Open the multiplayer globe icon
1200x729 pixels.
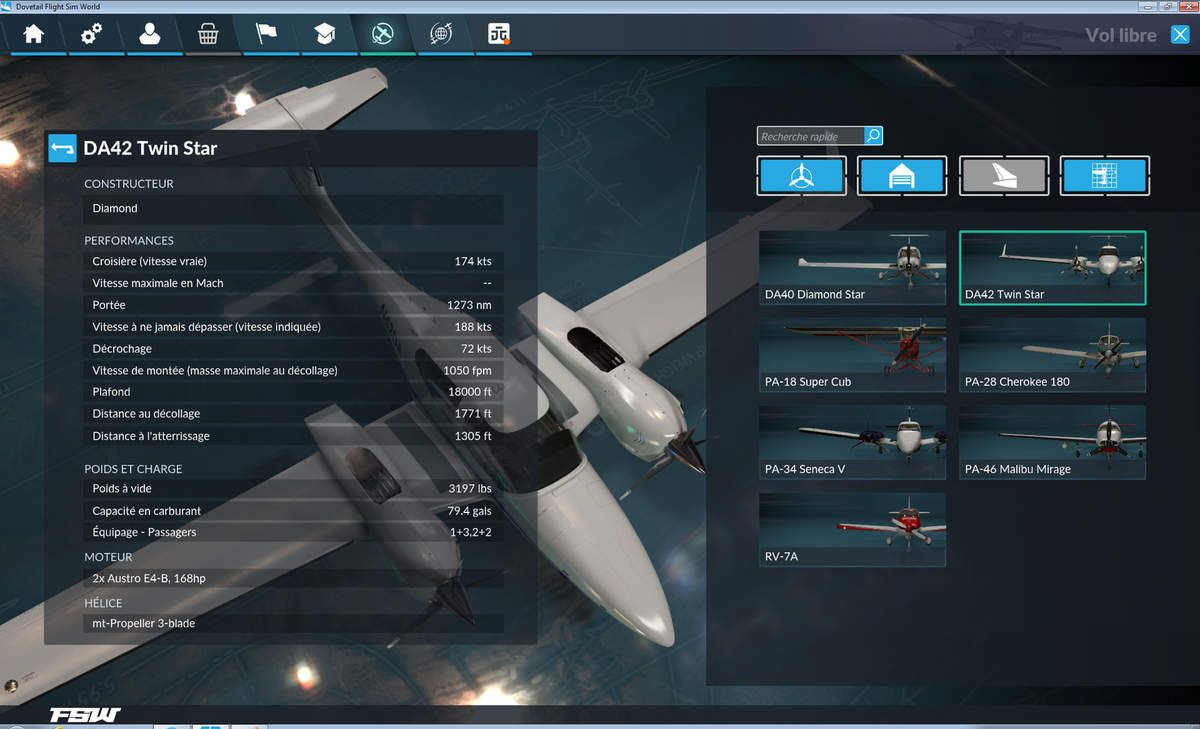[441, 34]
